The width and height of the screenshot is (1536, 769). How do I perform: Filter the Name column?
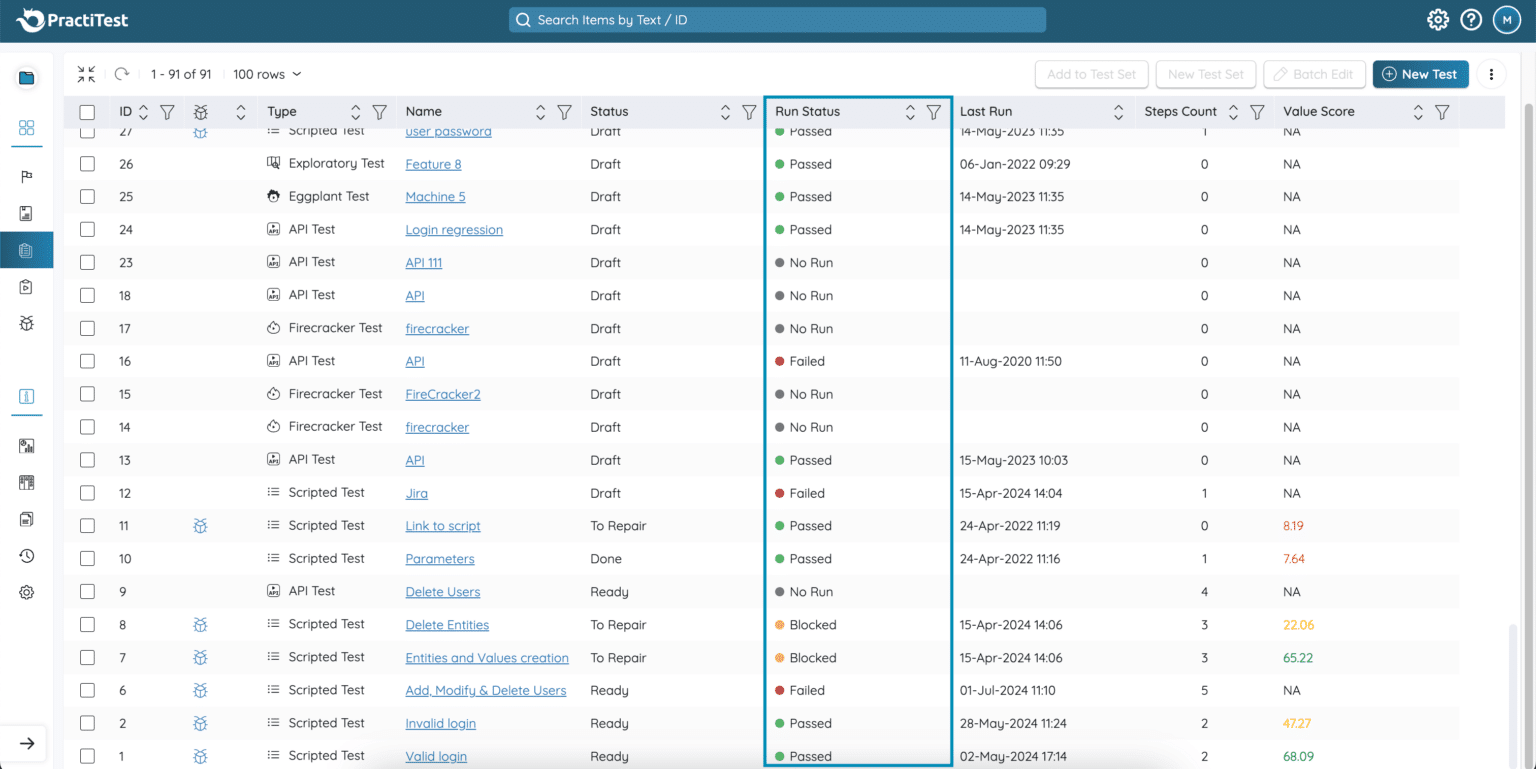point(564,112)
